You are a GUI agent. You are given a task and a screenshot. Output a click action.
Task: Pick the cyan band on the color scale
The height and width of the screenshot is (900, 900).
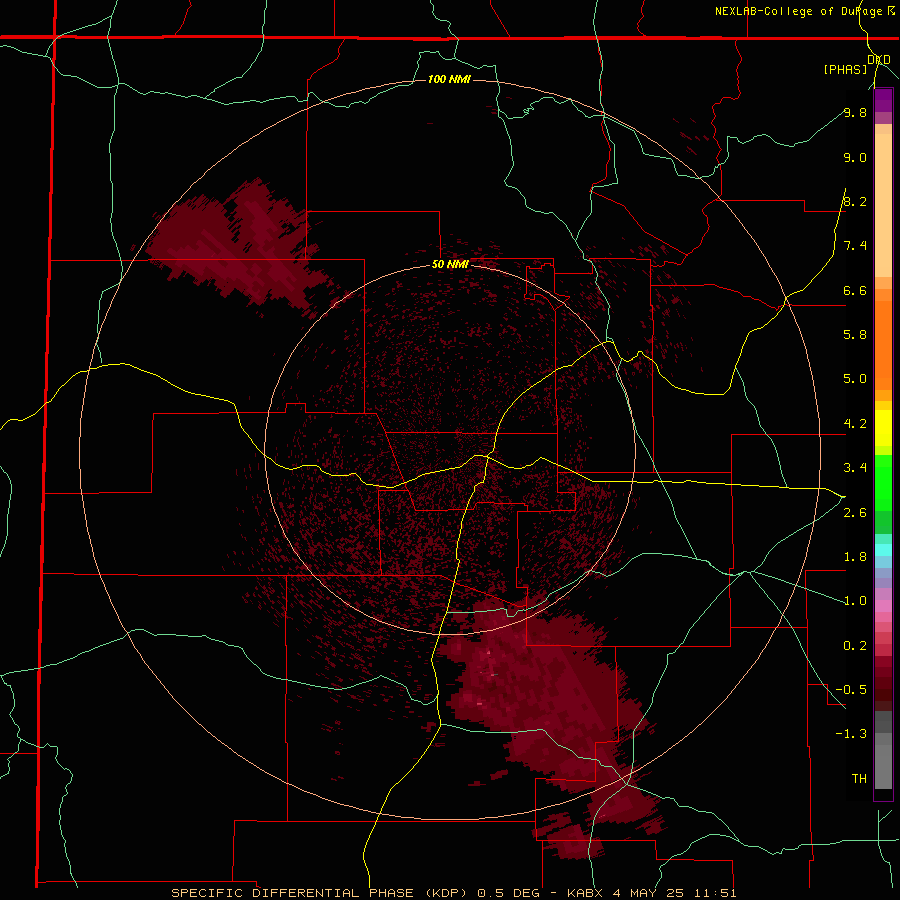pos(883,550)
